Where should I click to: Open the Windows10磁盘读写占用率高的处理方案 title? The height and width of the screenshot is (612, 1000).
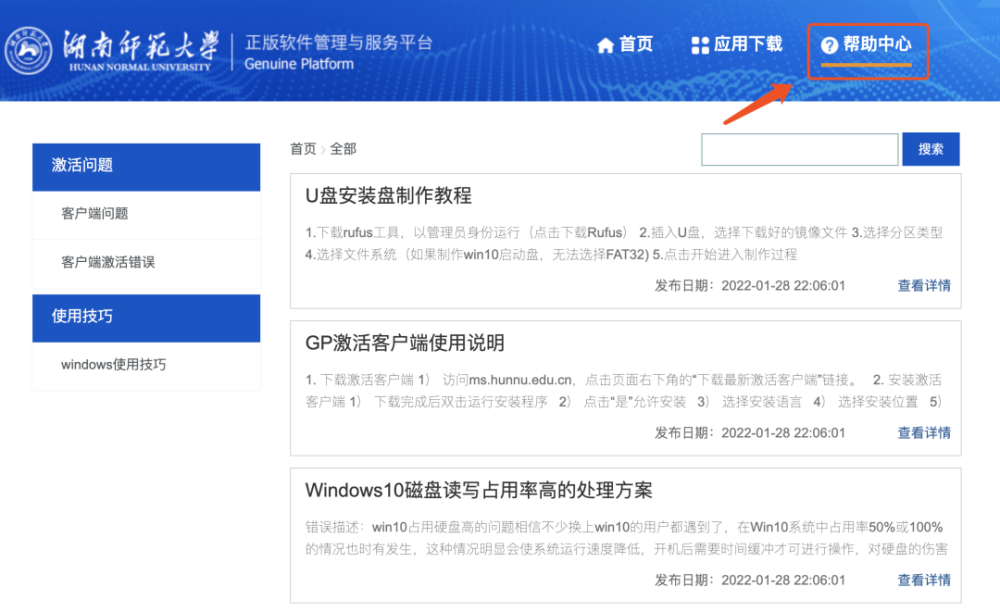click(x=478, y=490)
